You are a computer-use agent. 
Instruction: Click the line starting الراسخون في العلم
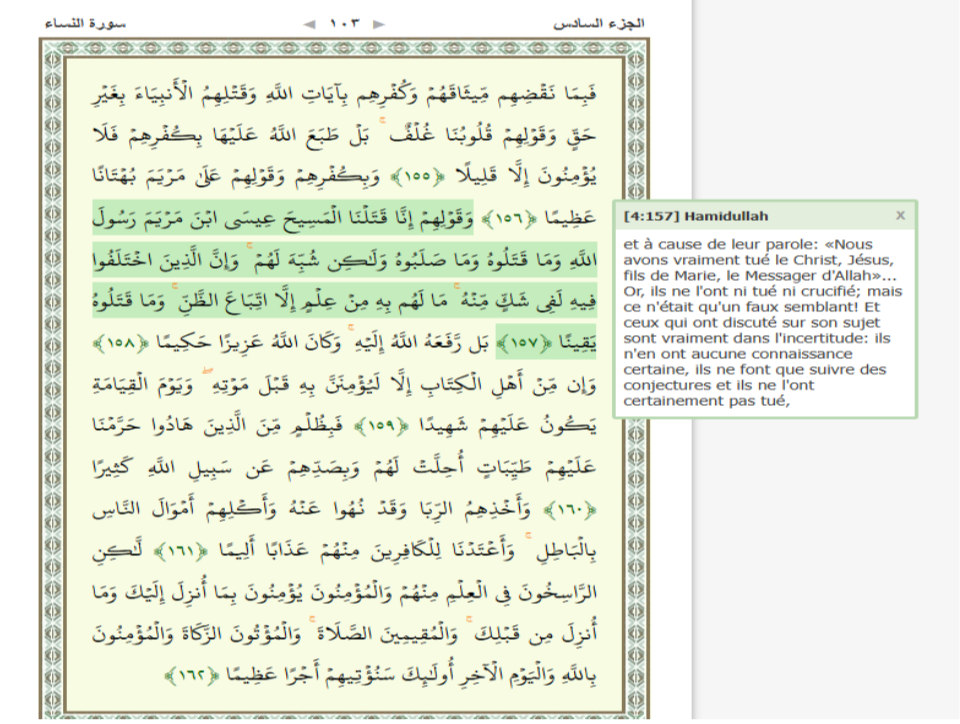[x=345, y=592]
